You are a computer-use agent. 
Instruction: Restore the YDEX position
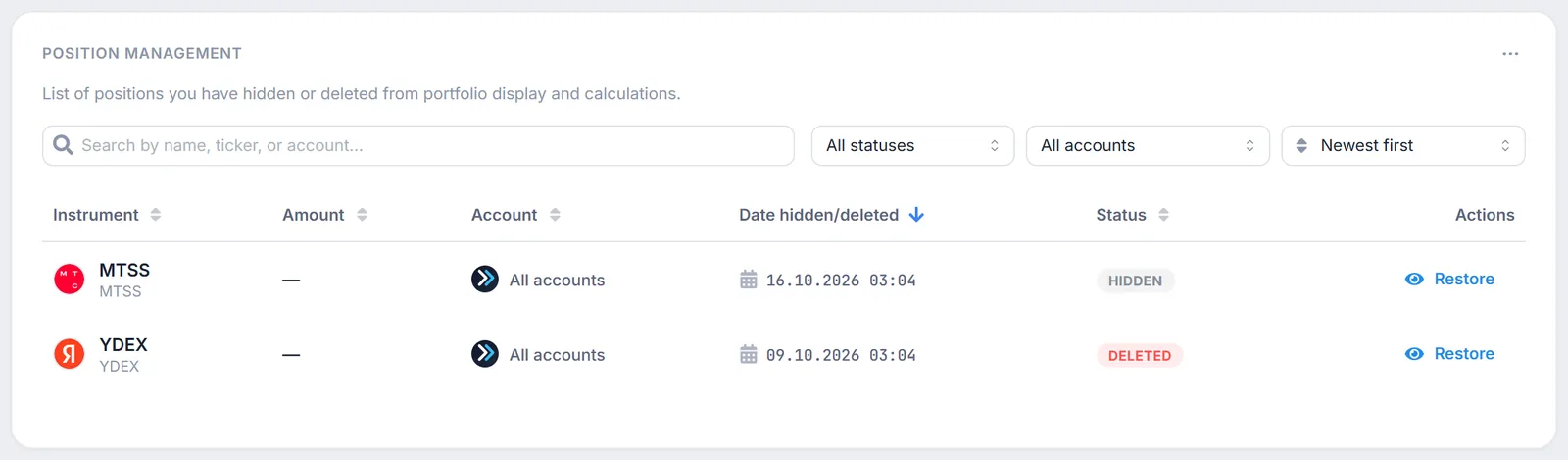[1449, 354]
